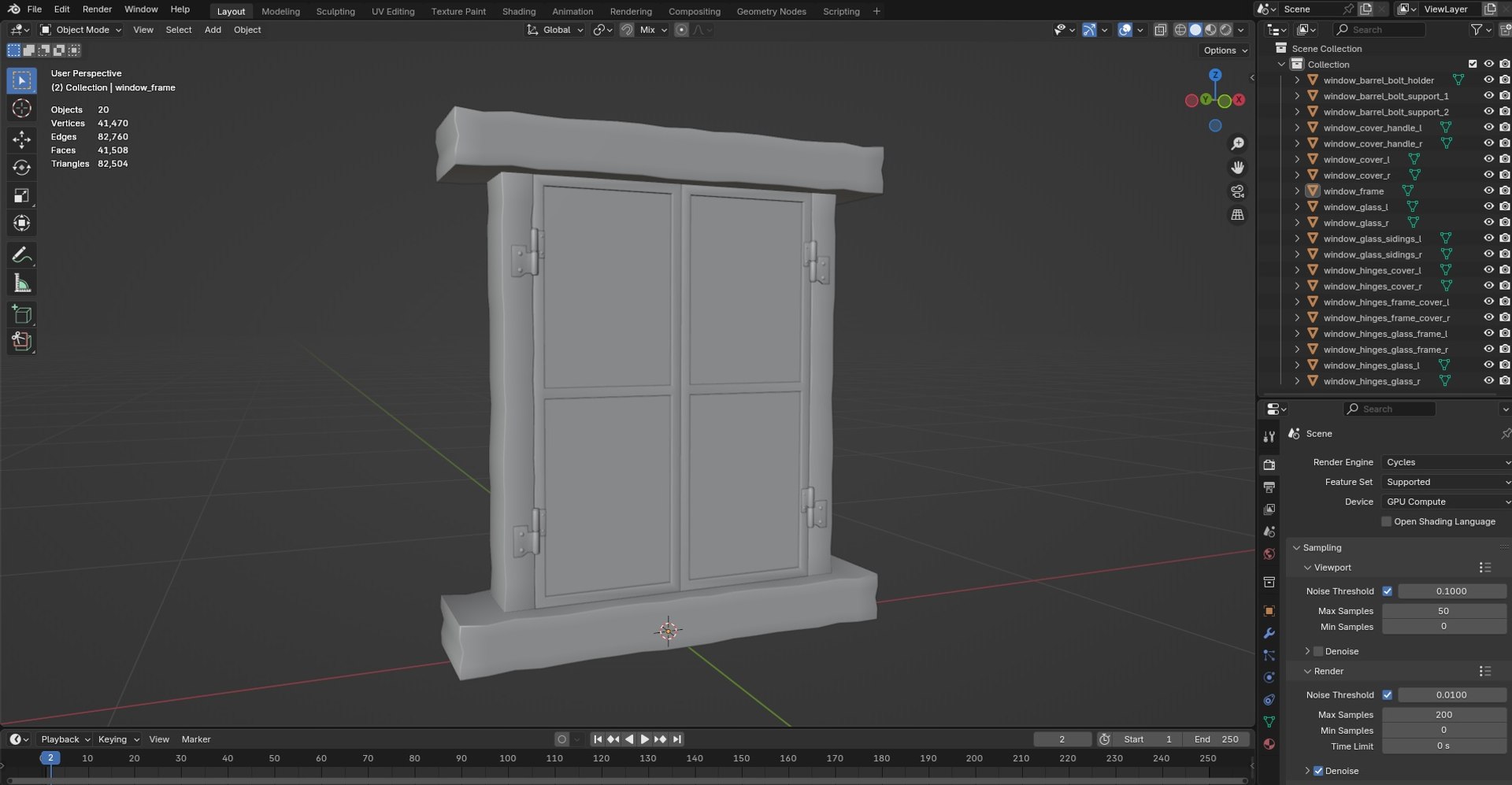This screenshot has height=785, width=1512.
Task: Hide window_glass_l in viewport
Action: click(x=1488, y=206)
